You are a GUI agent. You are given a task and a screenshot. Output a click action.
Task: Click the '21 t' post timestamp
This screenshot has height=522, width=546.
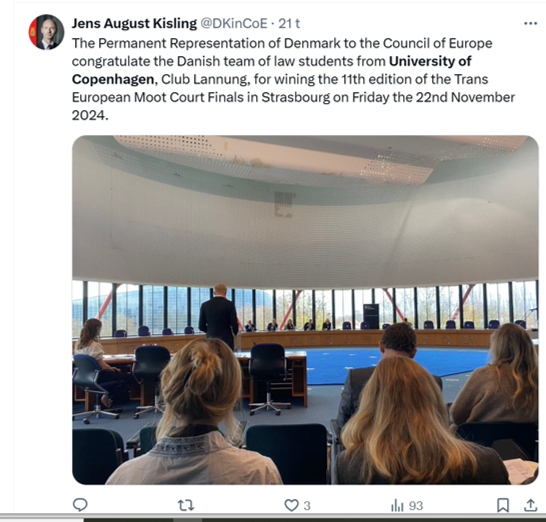289,23
